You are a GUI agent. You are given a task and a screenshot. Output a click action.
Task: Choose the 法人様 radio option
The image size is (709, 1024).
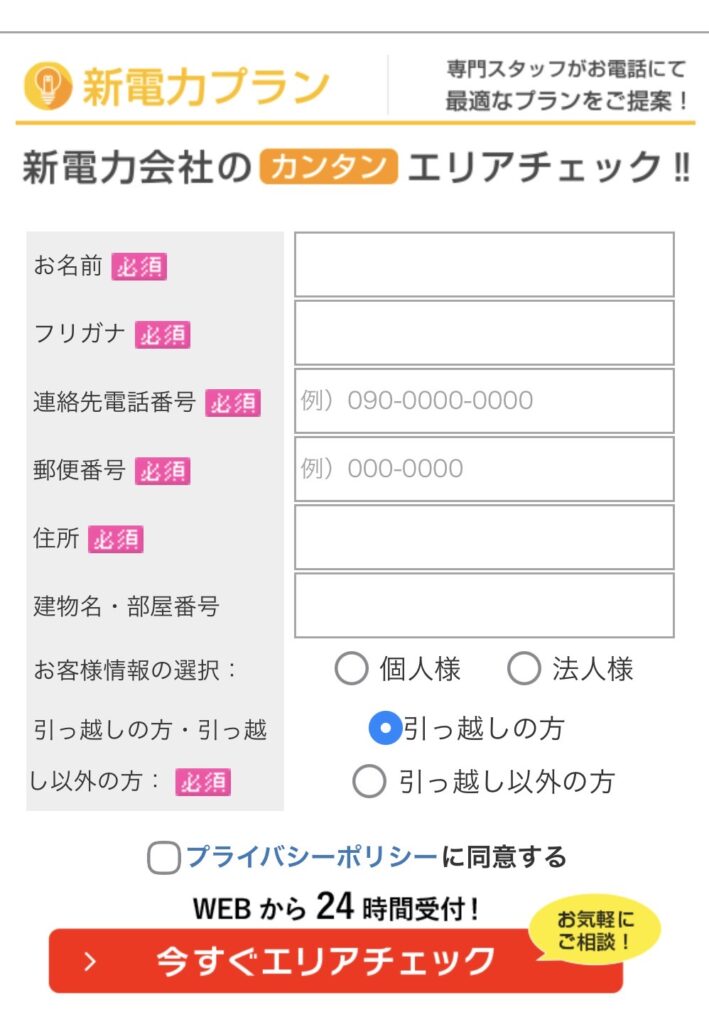click(523, 669)
